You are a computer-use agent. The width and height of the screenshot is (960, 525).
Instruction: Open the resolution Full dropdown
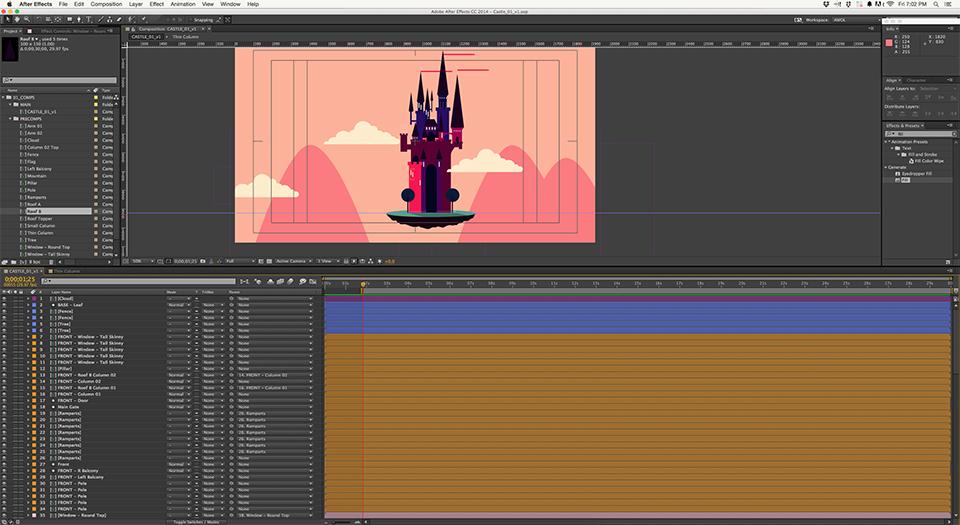click(239, 261)
